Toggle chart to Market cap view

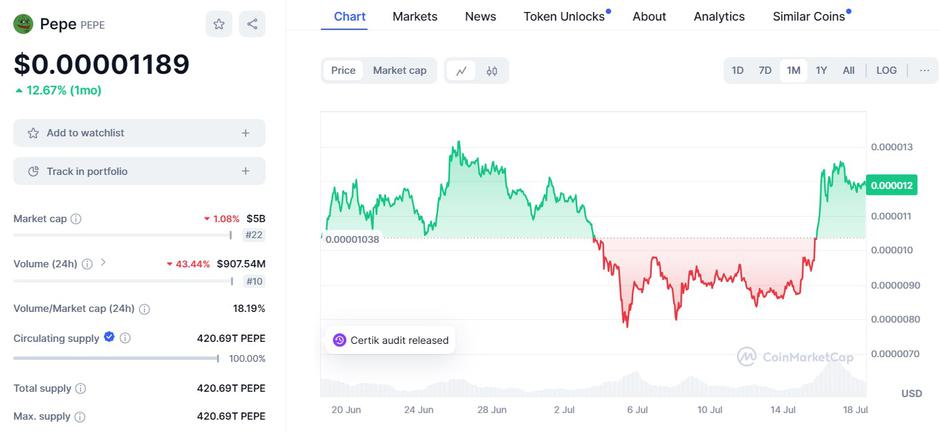pyautogui.click(x=400, y=71)
